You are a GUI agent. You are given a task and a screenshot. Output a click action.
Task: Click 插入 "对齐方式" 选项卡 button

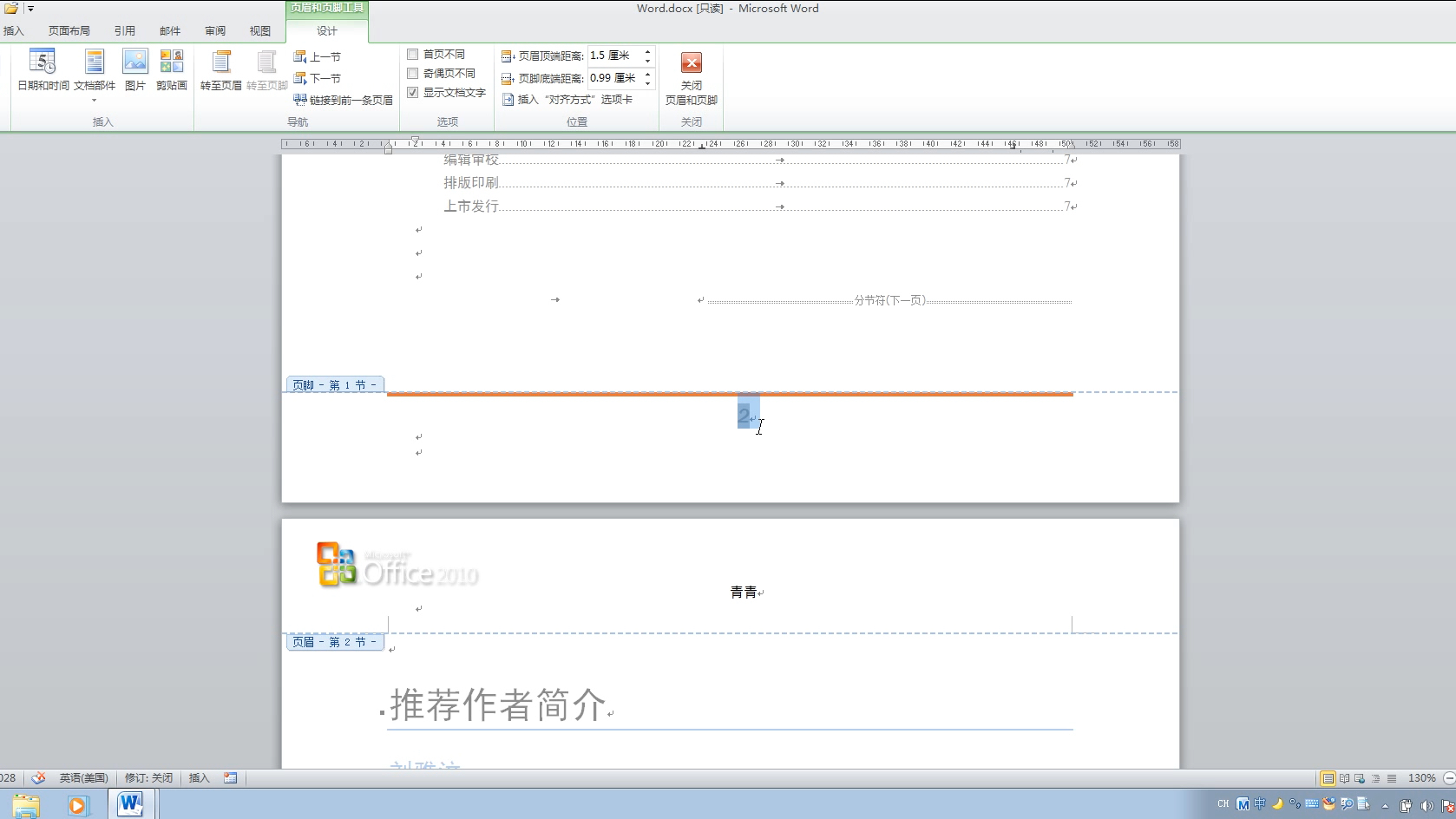pos(568,99)
